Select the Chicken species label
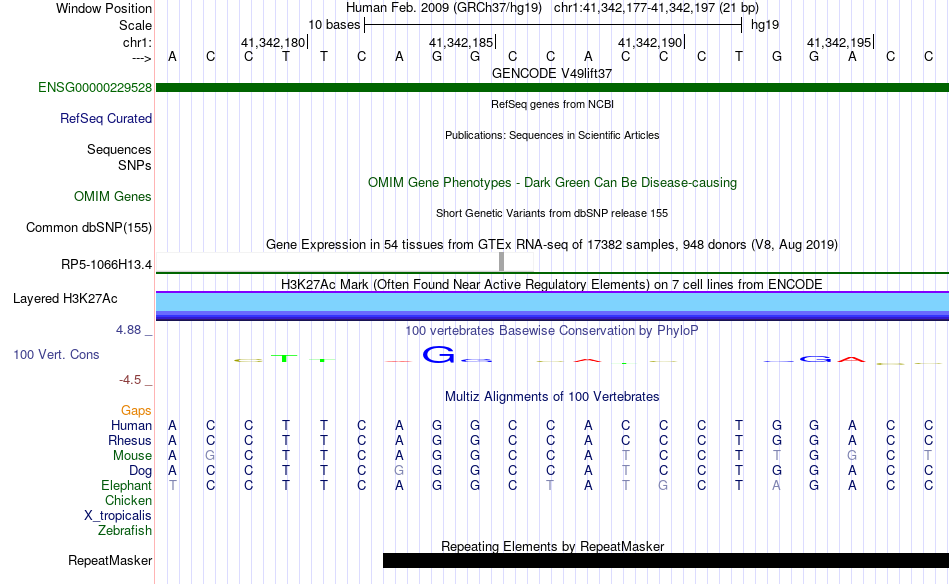Screen dimensions: 950x584 pyautogui.click(x=128, y=500)
